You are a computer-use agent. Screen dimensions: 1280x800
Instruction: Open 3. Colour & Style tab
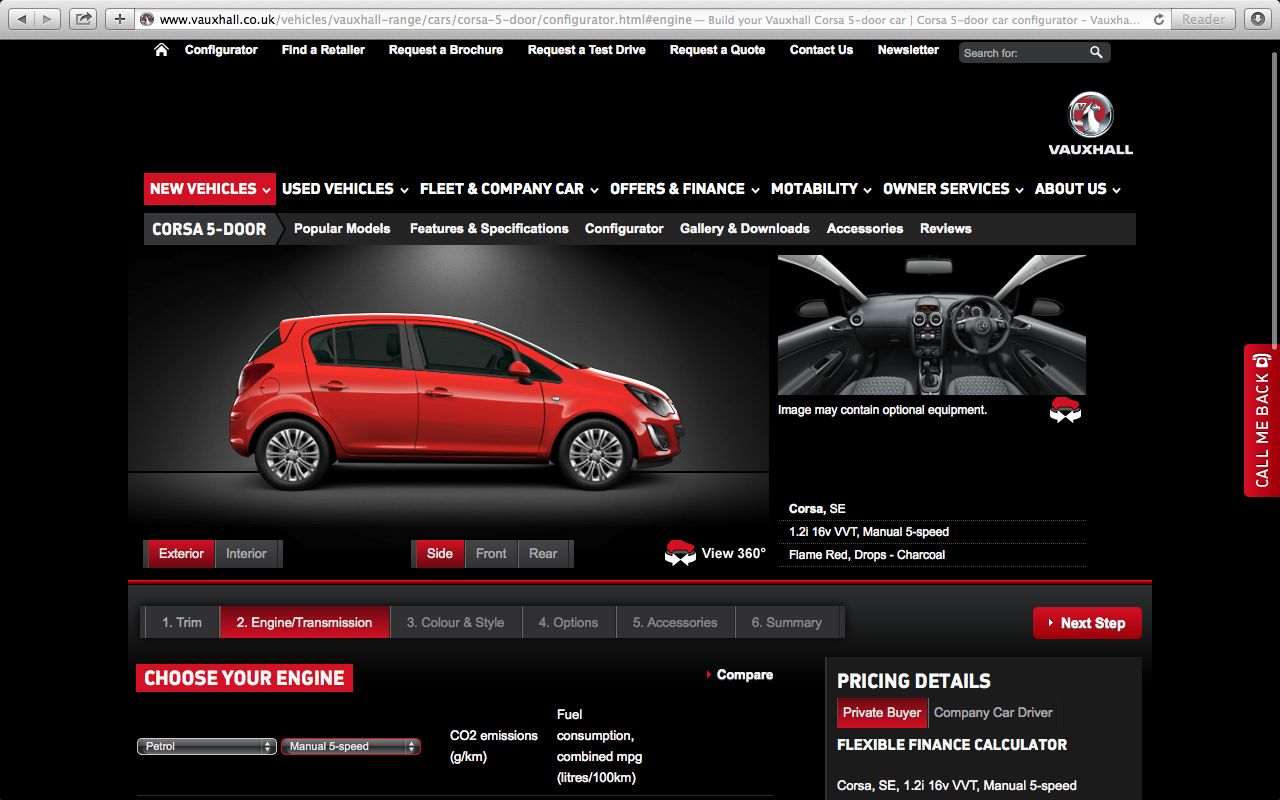pyautogui.click(x=455, y=622)
